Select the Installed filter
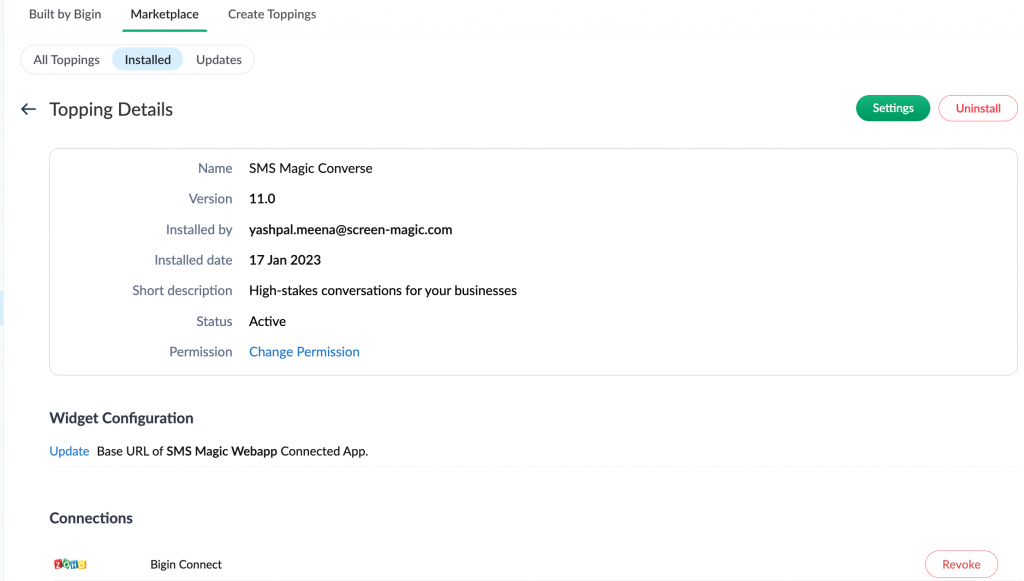Screen dimensions: 1024x581 [x=148, y=59]
